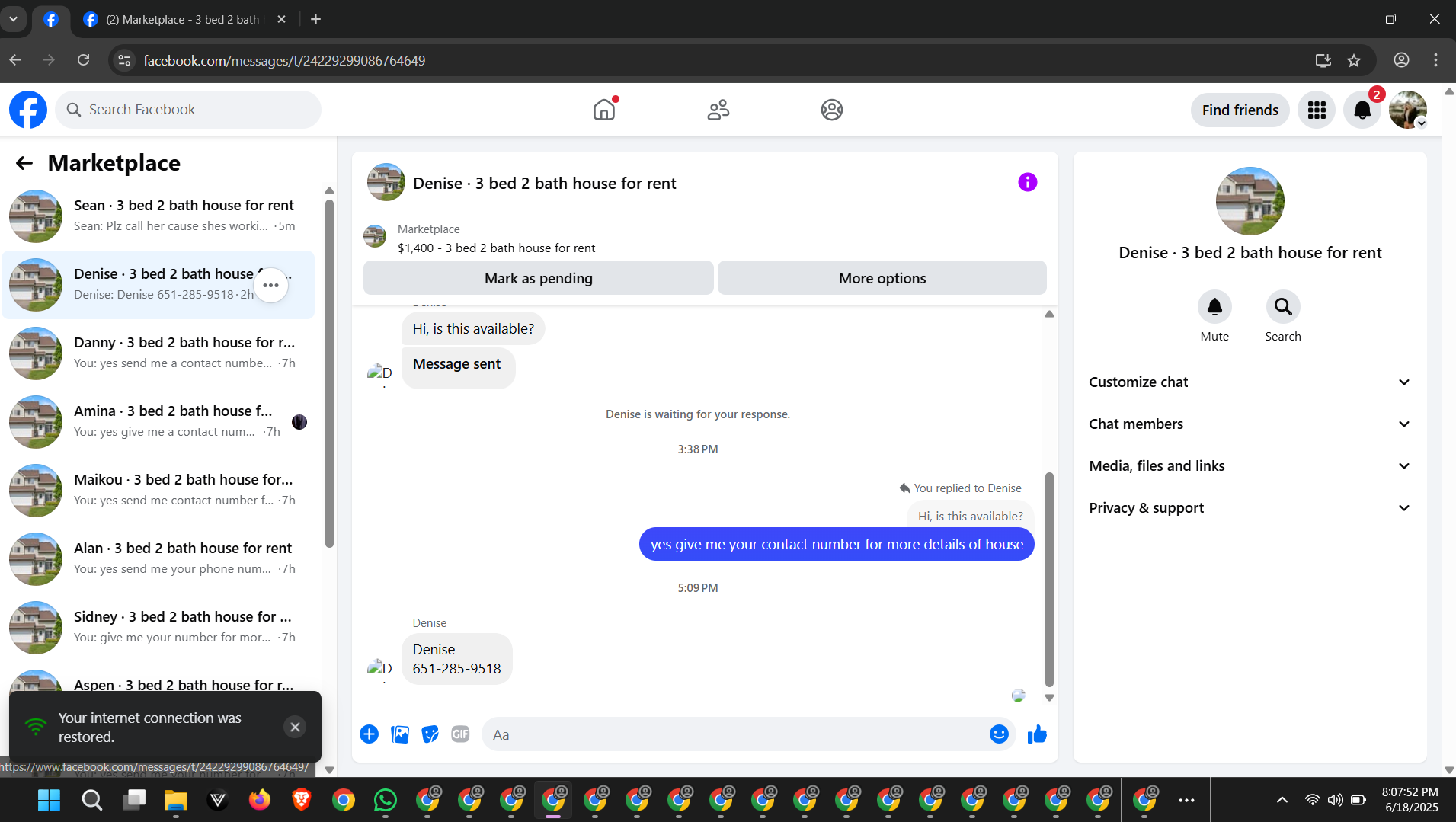This screenshot has height=822, width=1456.
Task: Click the conversation list scrollbar
Action: click(x=329, y=373)
